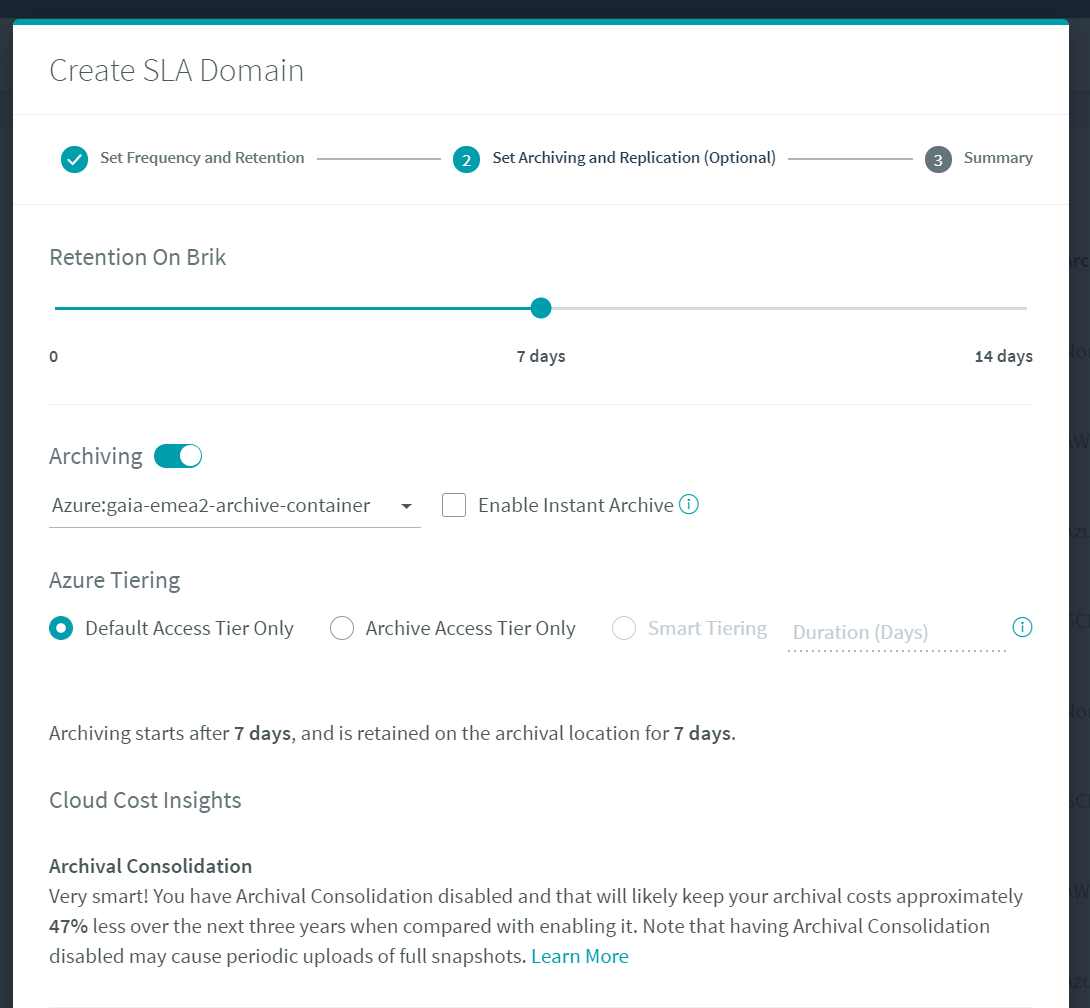
Task: Go to Set Frequency and Retention step
Action: point(202,158)
